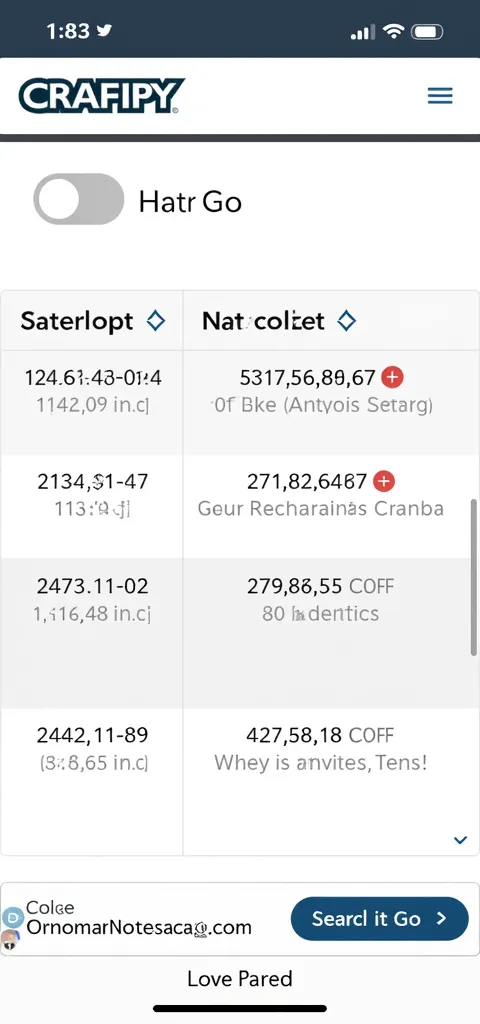This screenshot has width=480, height=1024.
Task: Tap the CRAFIPY logo
Action: click(101, 96)
